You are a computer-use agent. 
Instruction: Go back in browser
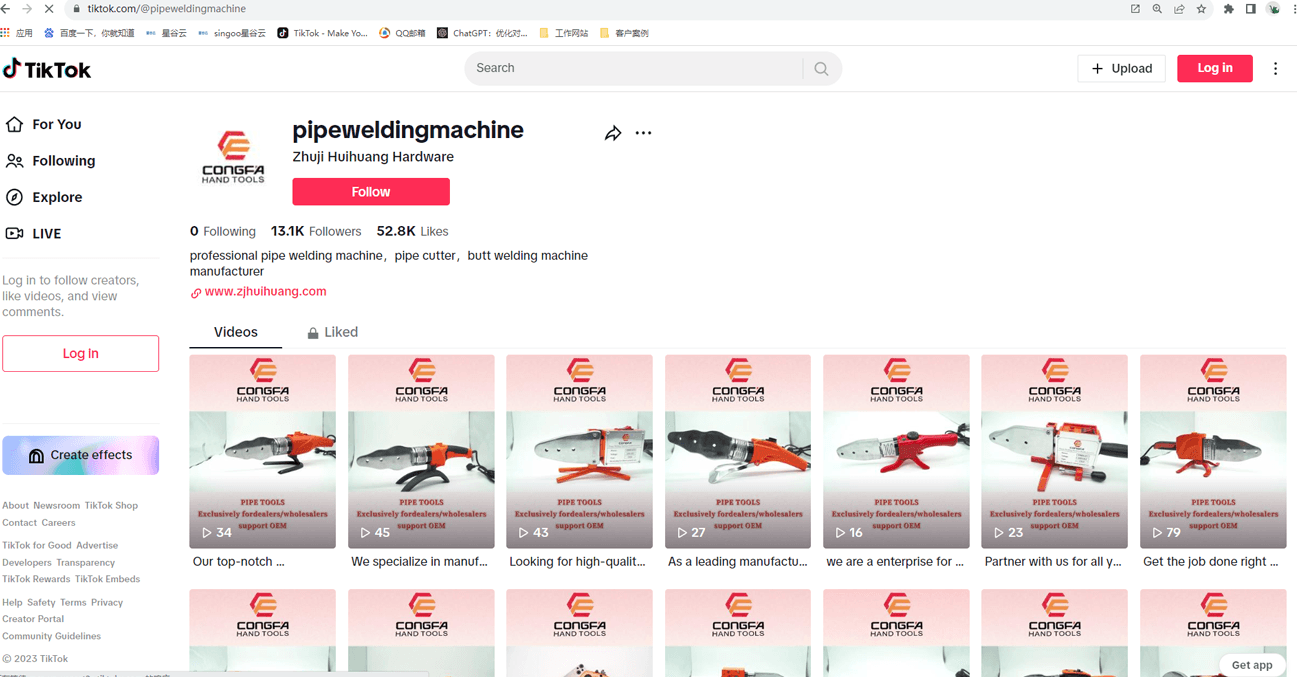pyautogui.click(x=6, y=9)
